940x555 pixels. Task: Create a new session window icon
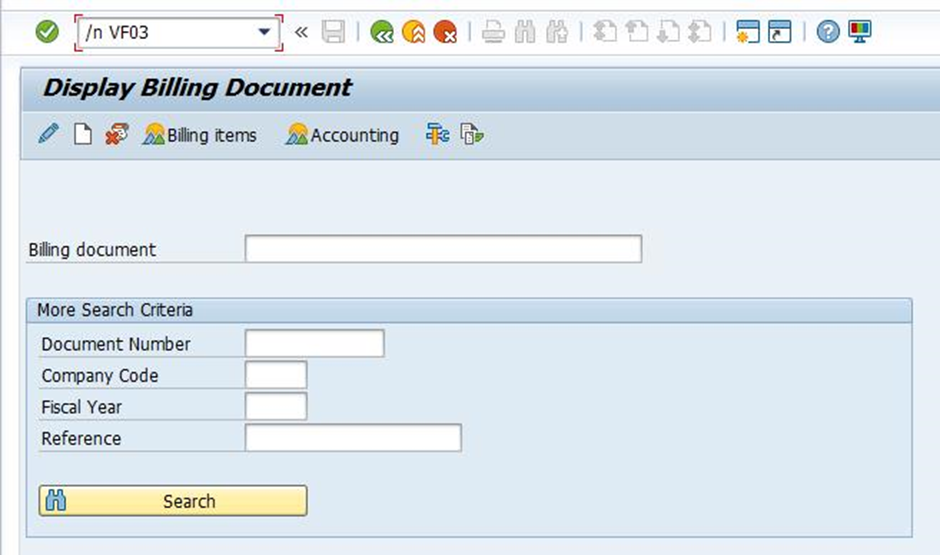(x=748, y=32)
